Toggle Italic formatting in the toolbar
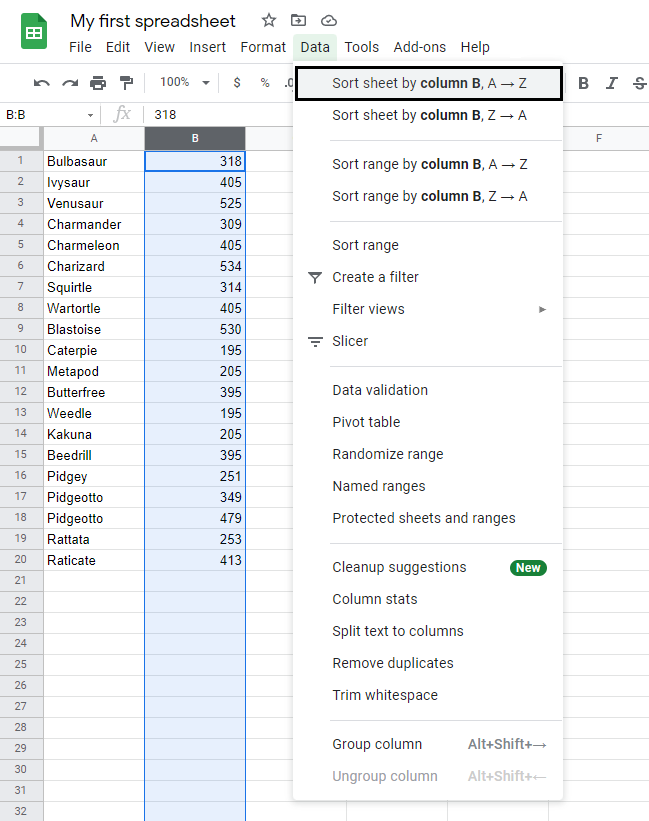 [x=611, y=83]
